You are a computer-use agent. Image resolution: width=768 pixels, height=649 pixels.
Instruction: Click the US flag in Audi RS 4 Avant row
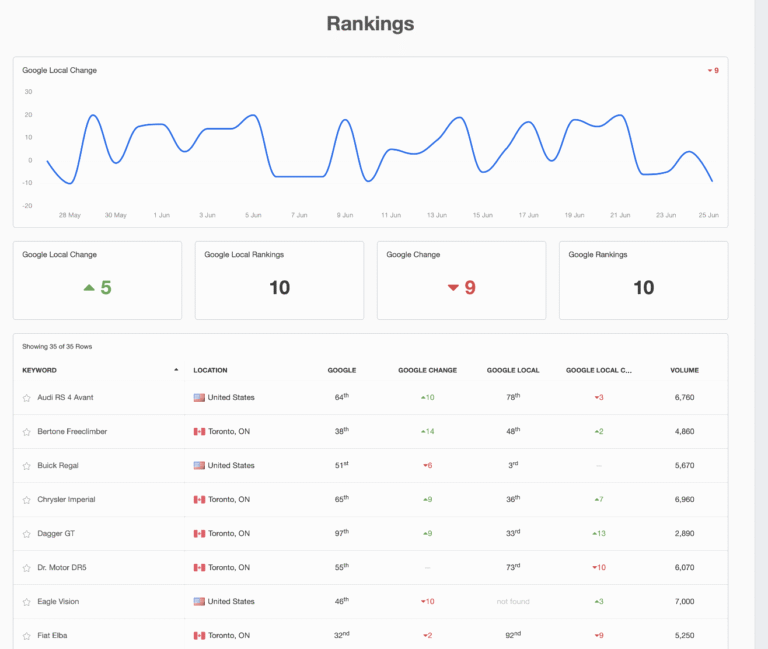(x=199, y=397)
